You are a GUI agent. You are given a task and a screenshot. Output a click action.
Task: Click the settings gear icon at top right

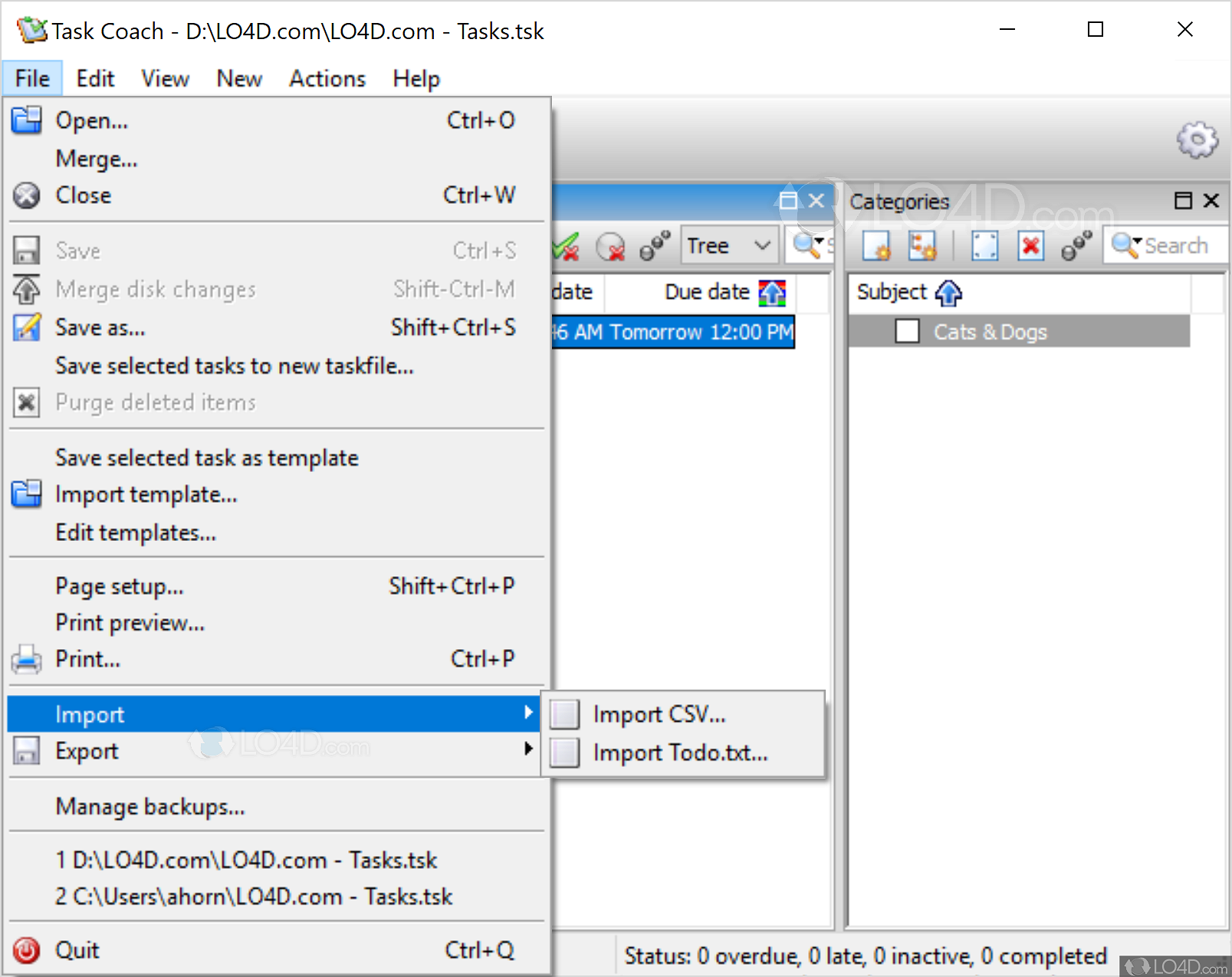coord(1197,140)
